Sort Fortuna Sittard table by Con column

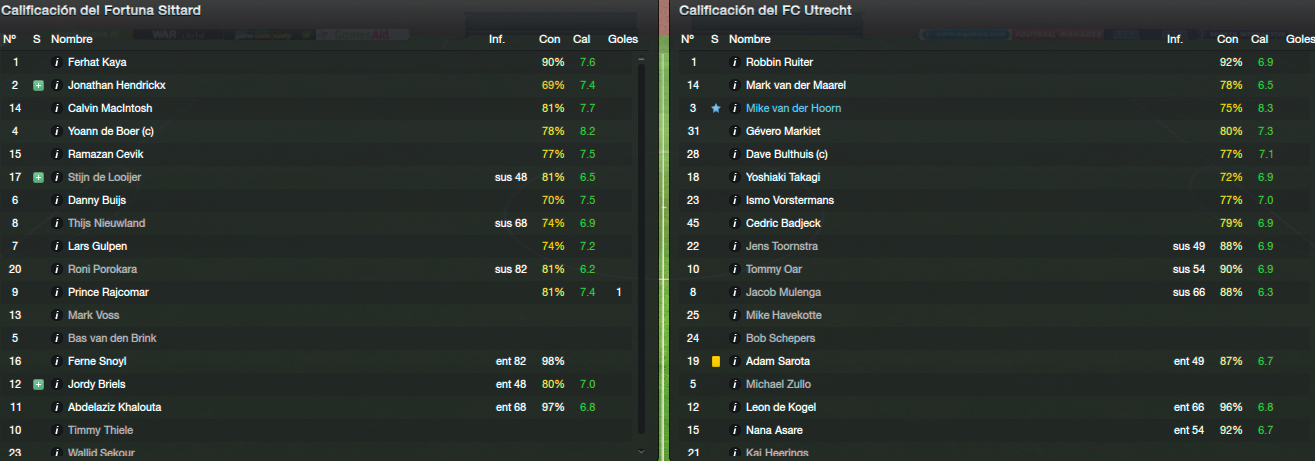point(550,39)
